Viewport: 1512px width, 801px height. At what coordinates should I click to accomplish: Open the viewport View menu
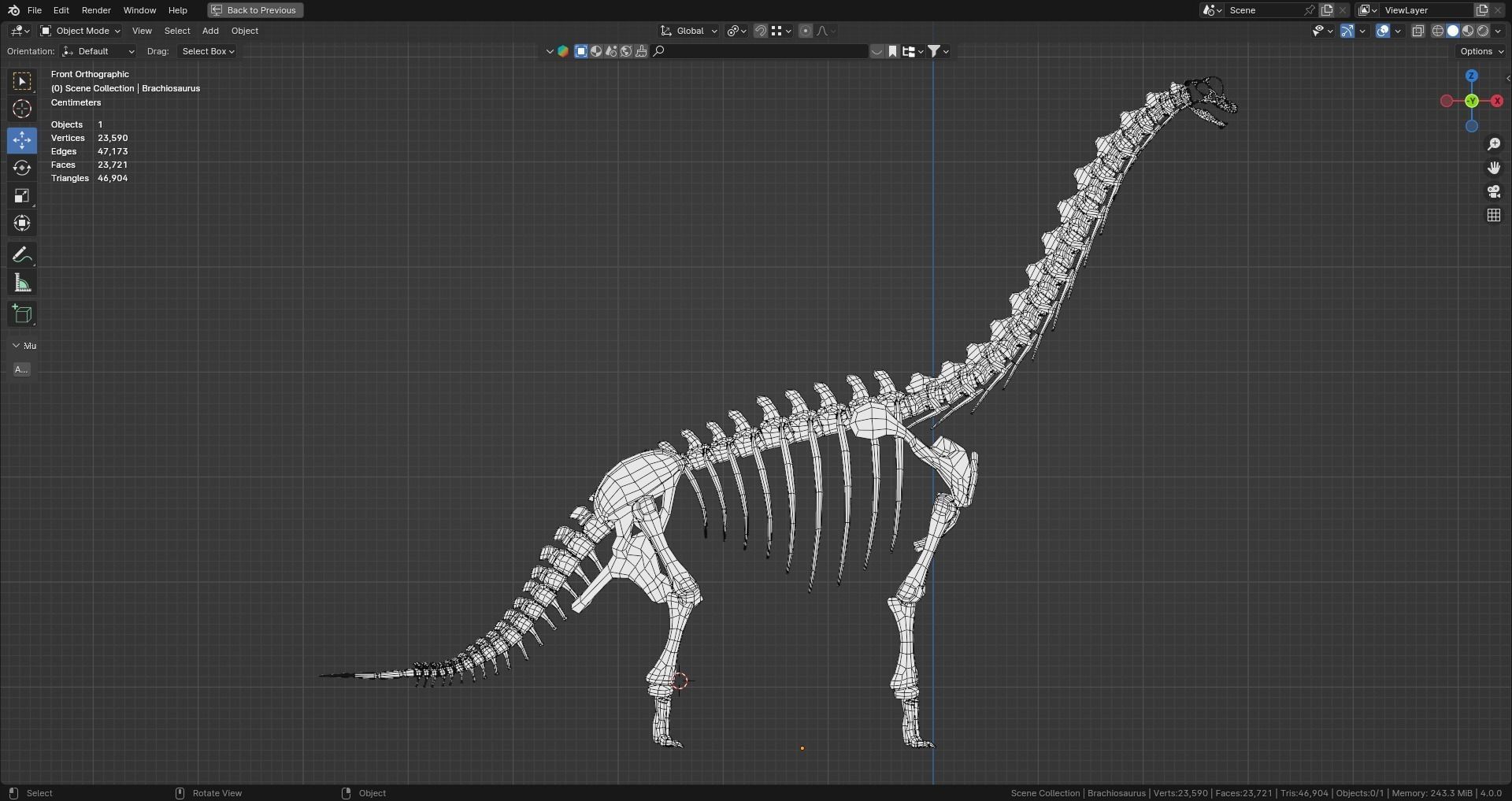(142, 31)
